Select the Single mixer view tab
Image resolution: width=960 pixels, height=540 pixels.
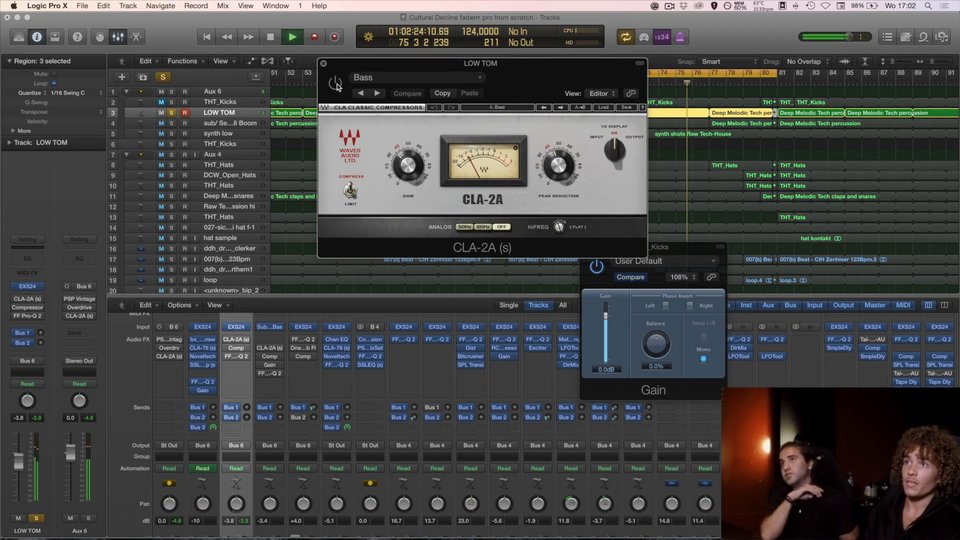(508, 305)
